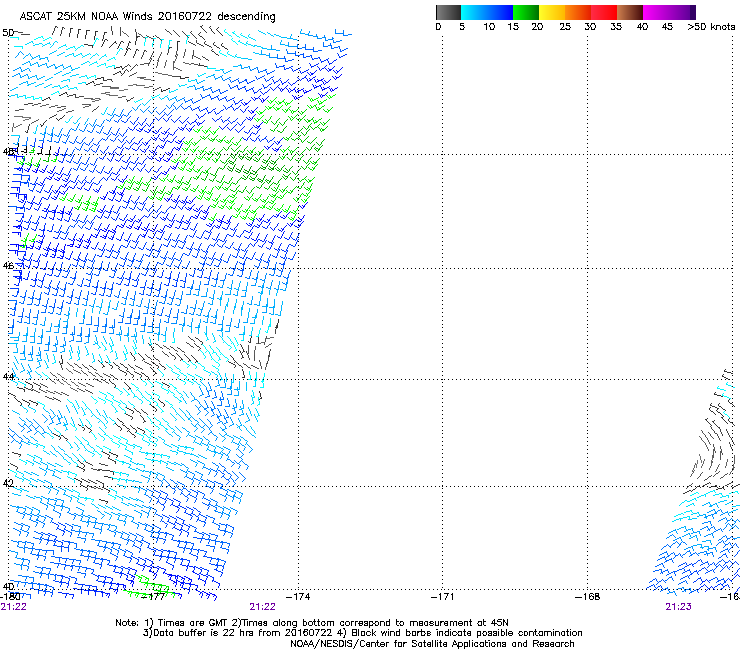Click the red 30-35 knots color segment
Screen dimensions: 740x650
pos(604,12)
